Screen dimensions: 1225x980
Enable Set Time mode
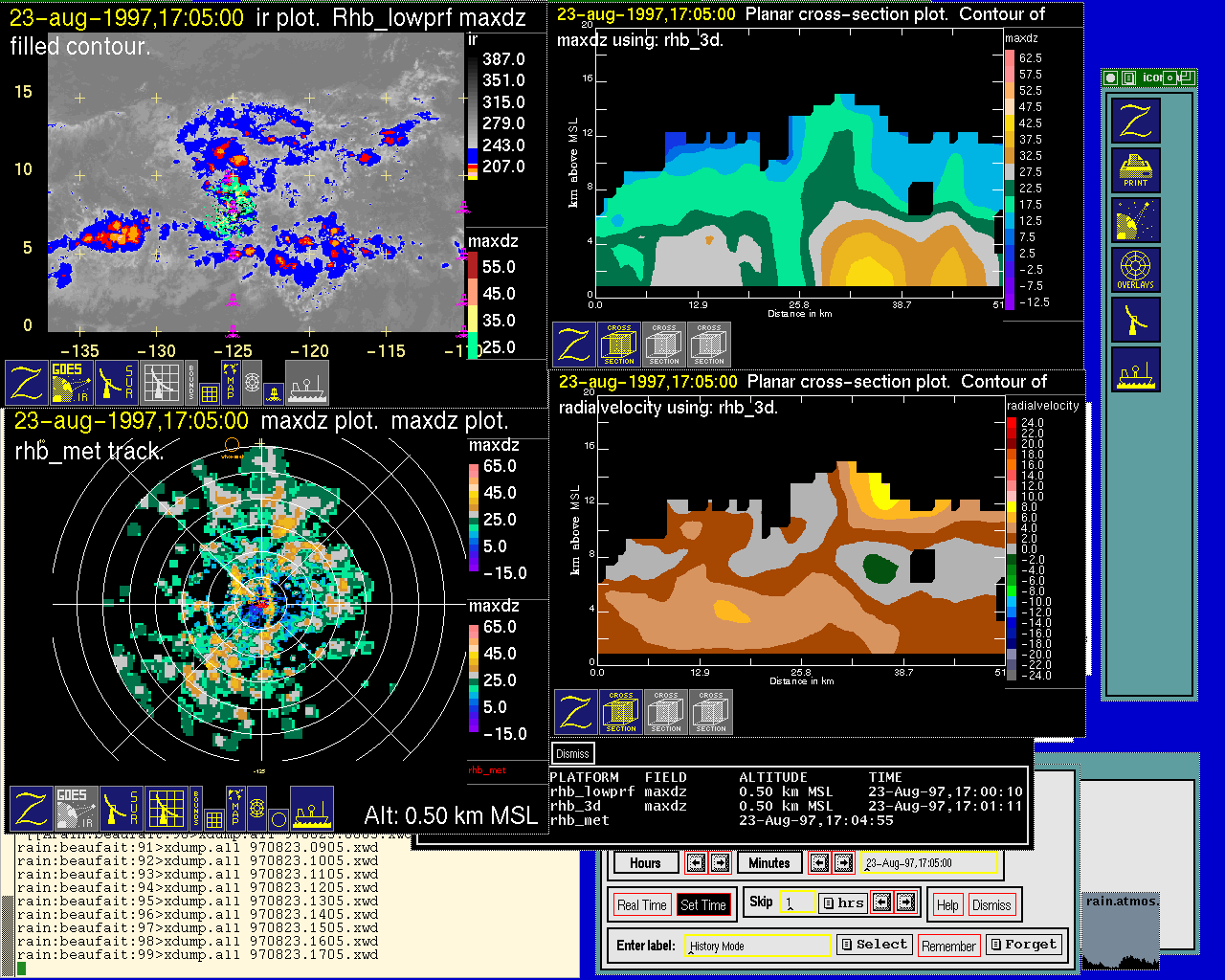tap(703, 904)
